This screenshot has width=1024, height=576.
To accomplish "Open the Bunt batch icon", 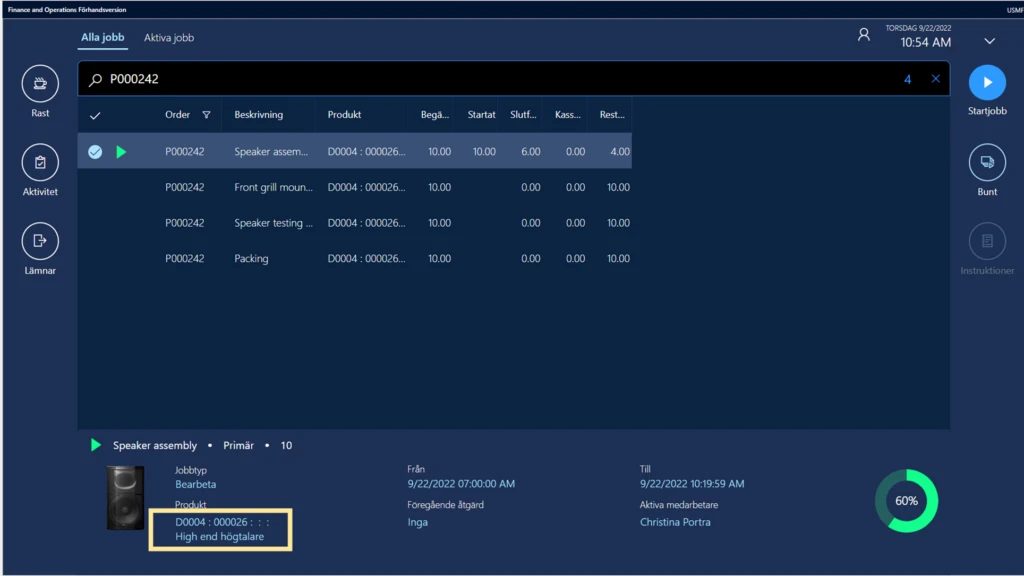I will click(x=988, y=160).
